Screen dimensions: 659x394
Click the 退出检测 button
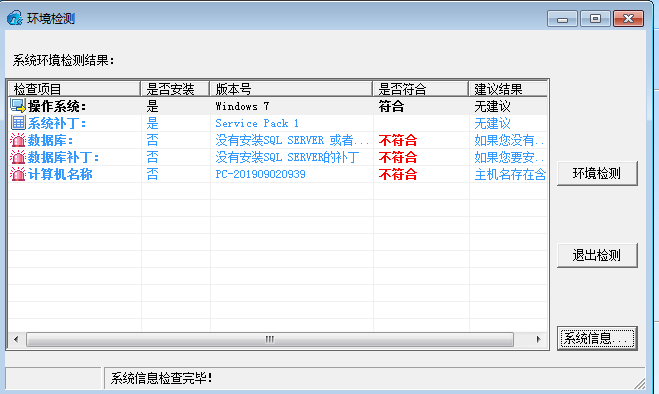coord(597,255)
